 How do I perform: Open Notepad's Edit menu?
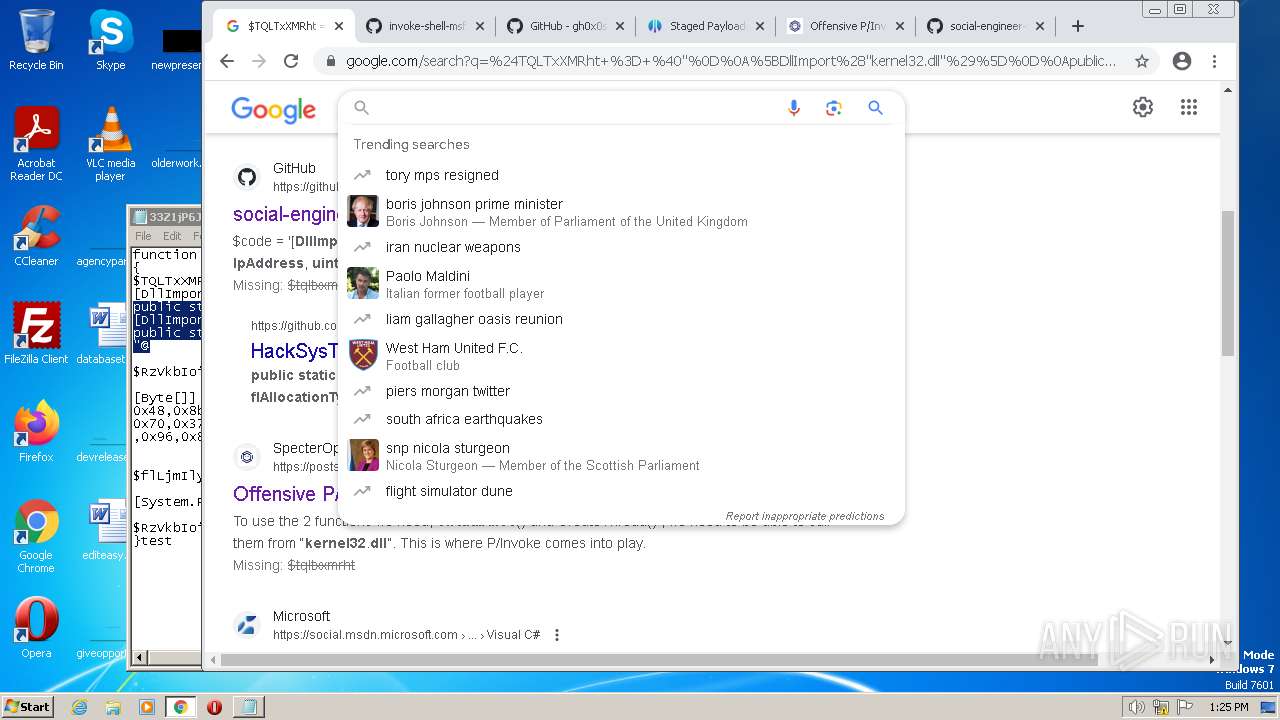pyautogui.click(x=172, y=236)
